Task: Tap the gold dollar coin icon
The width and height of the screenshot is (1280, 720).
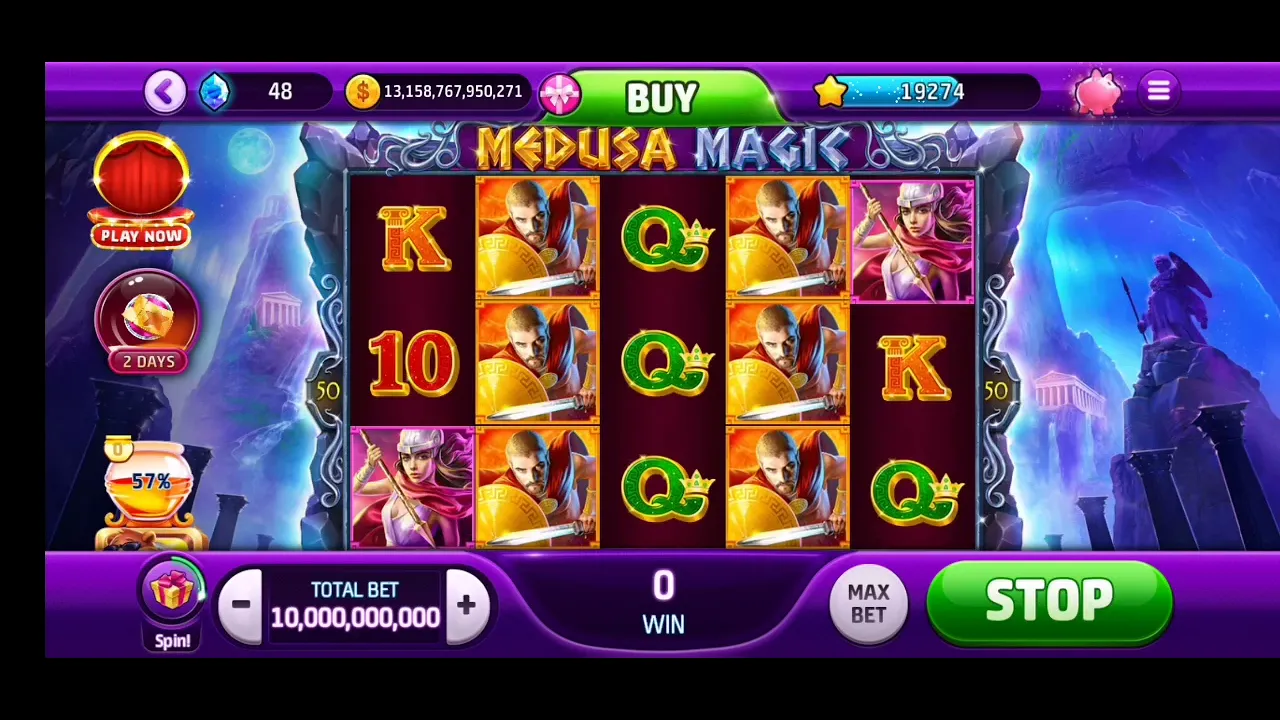Action: point(362,92)
